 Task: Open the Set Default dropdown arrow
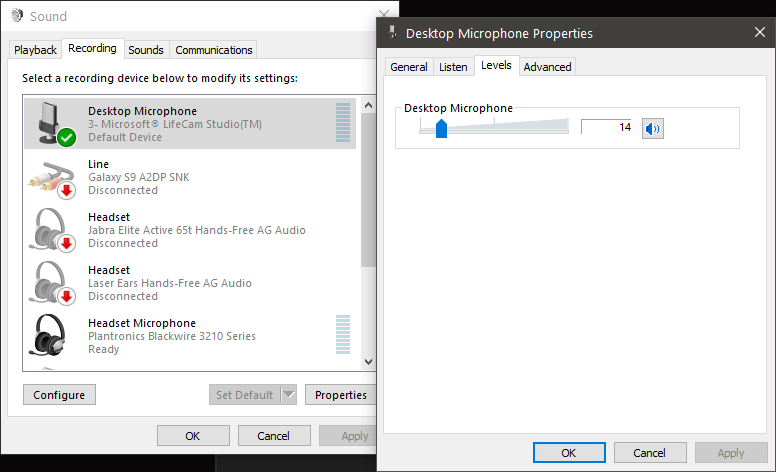pos(289,395)
